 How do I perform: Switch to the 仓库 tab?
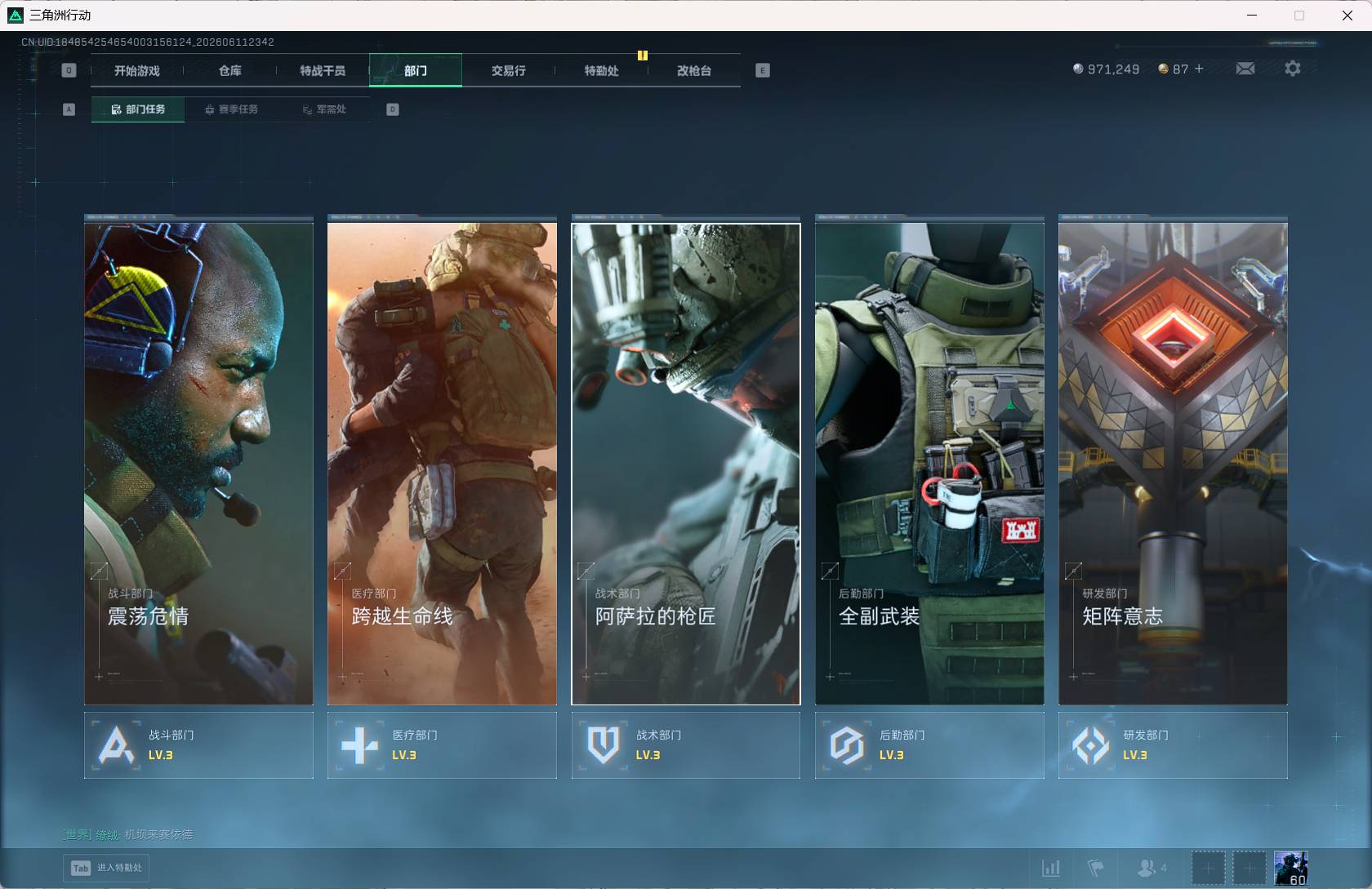pos(230,70)
